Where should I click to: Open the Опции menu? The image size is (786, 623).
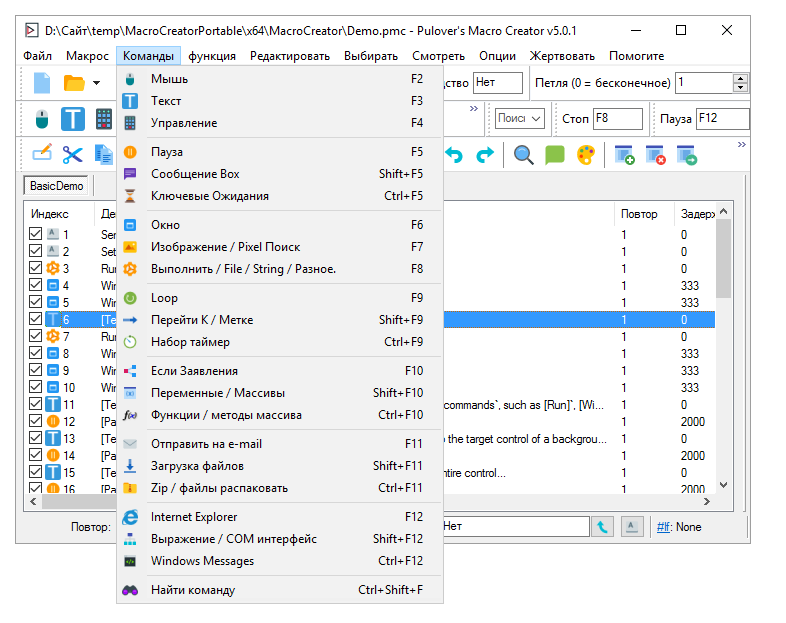coord(497,56)
